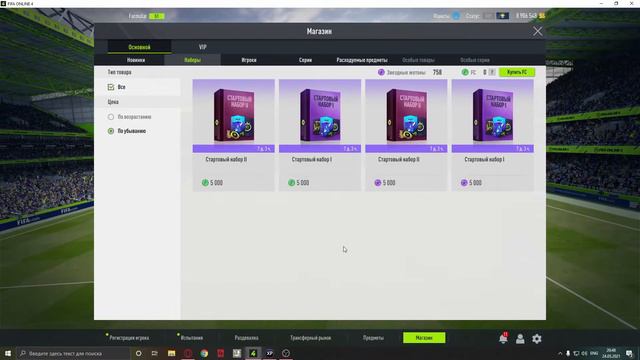Open the Серии category tab
Image resolution: width=640 pixels, height=360 pixels.
(x=305, y=60)
